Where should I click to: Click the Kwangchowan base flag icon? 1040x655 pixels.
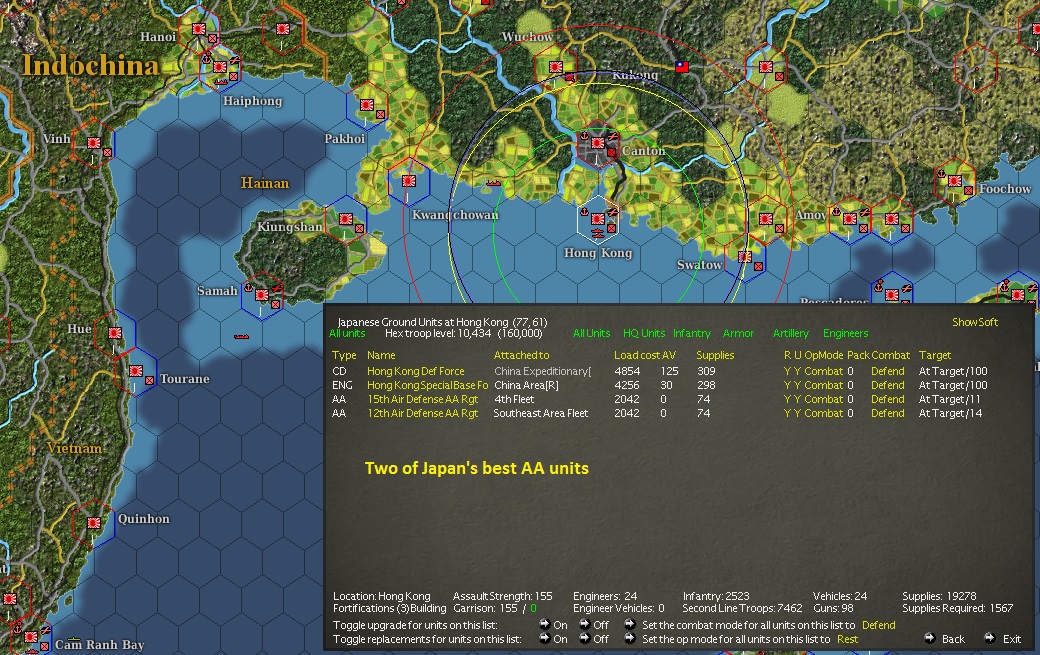409,180
